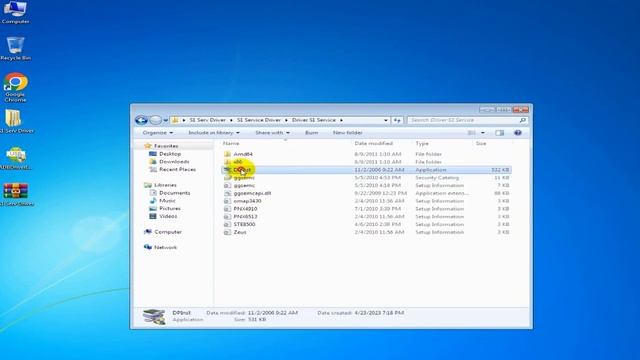Select Favorites in the navigation pane
This screenshot has height=360, width=640.
pos(166,146)
